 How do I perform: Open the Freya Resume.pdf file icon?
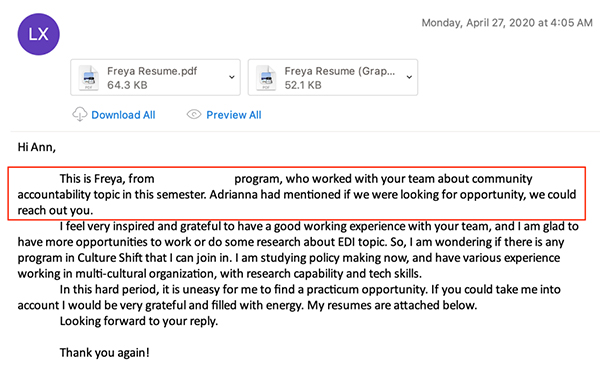89,78
